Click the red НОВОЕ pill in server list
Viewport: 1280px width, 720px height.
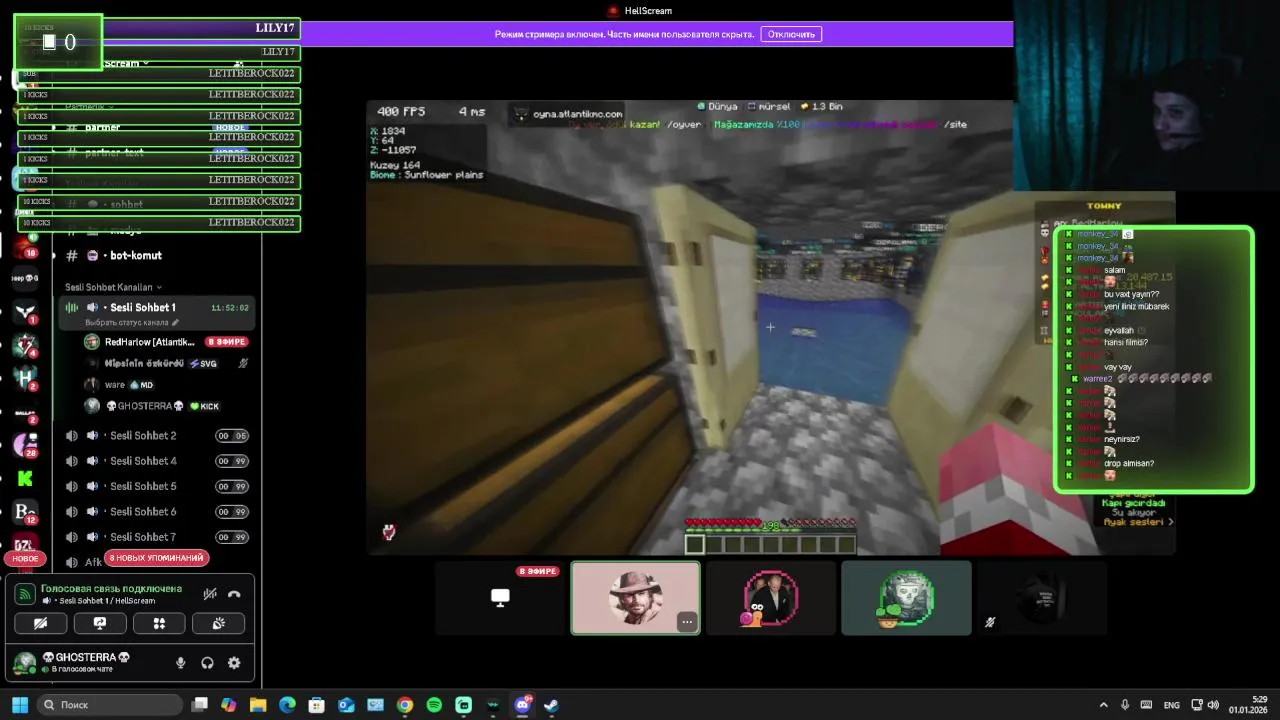coord(25,559)
